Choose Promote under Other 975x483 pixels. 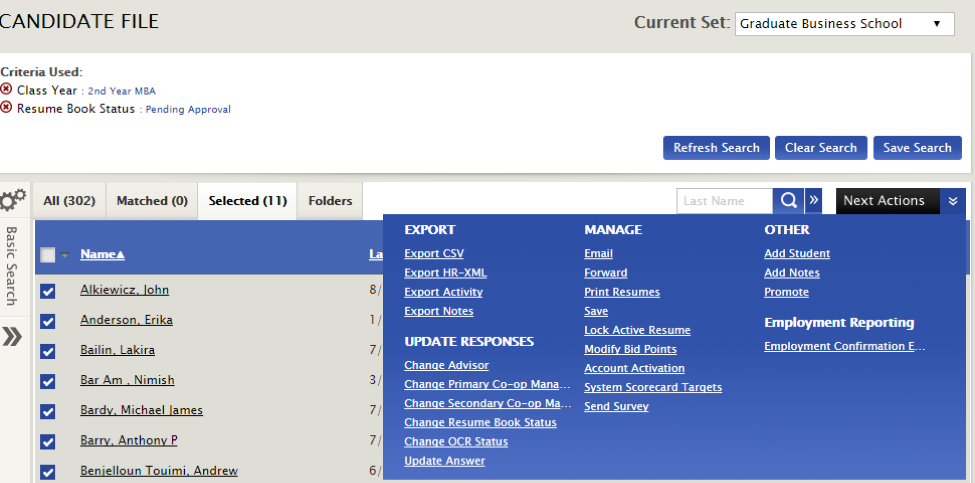tap(787, 292)
